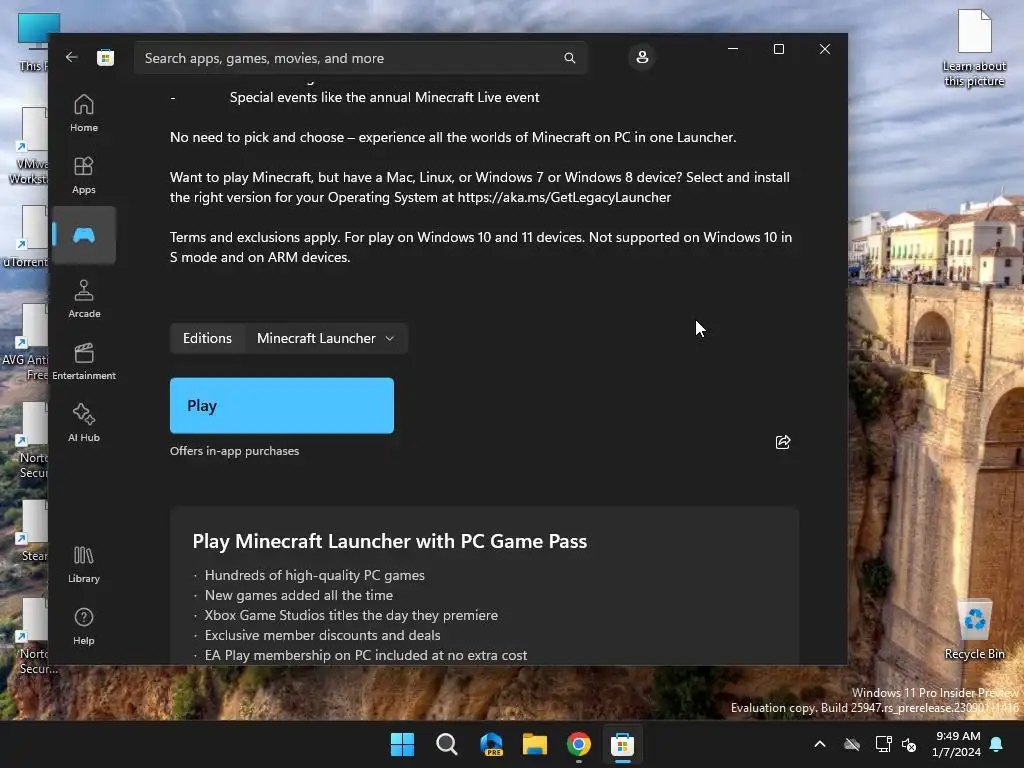Click Microsoft Store icon in the taskbar

tap(622, 744)
